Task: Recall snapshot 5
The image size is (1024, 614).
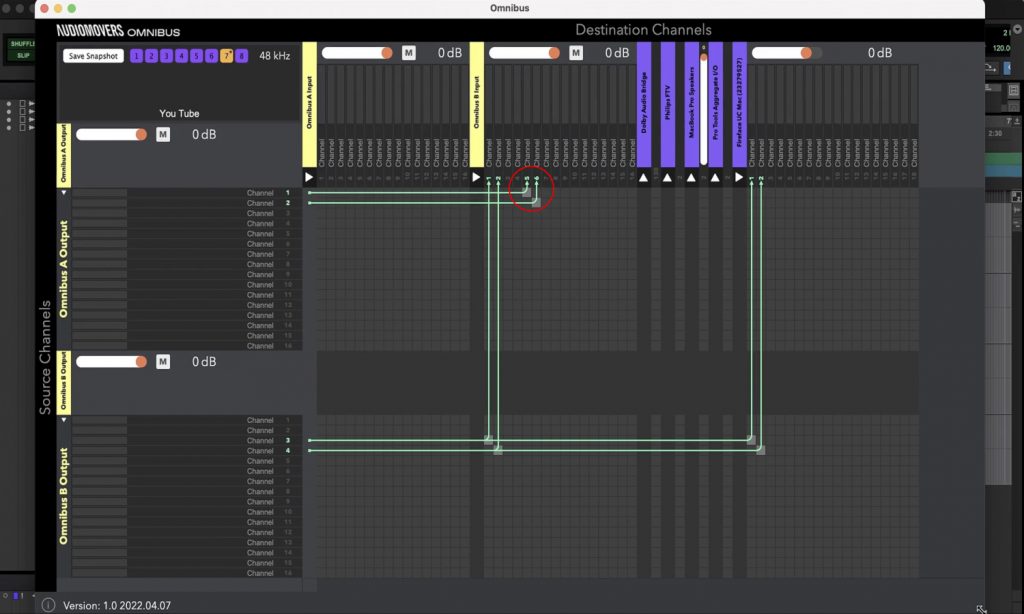Action: [196, 56]
